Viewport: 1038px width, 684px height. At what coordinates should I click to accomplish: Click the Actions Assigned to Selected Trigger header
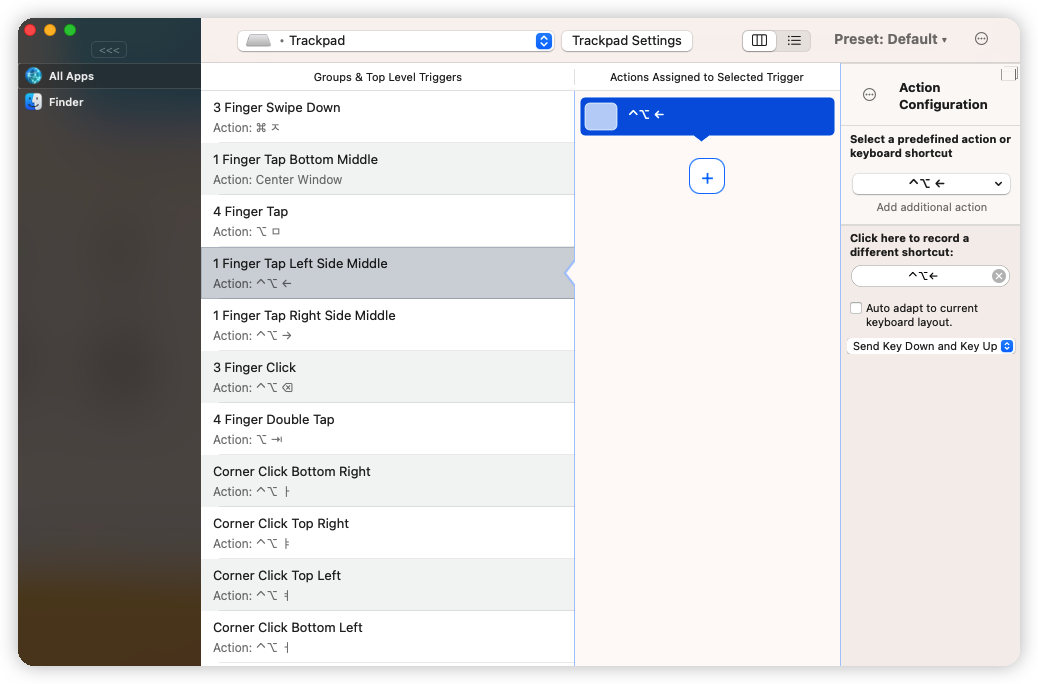click(x=706, y=77)
